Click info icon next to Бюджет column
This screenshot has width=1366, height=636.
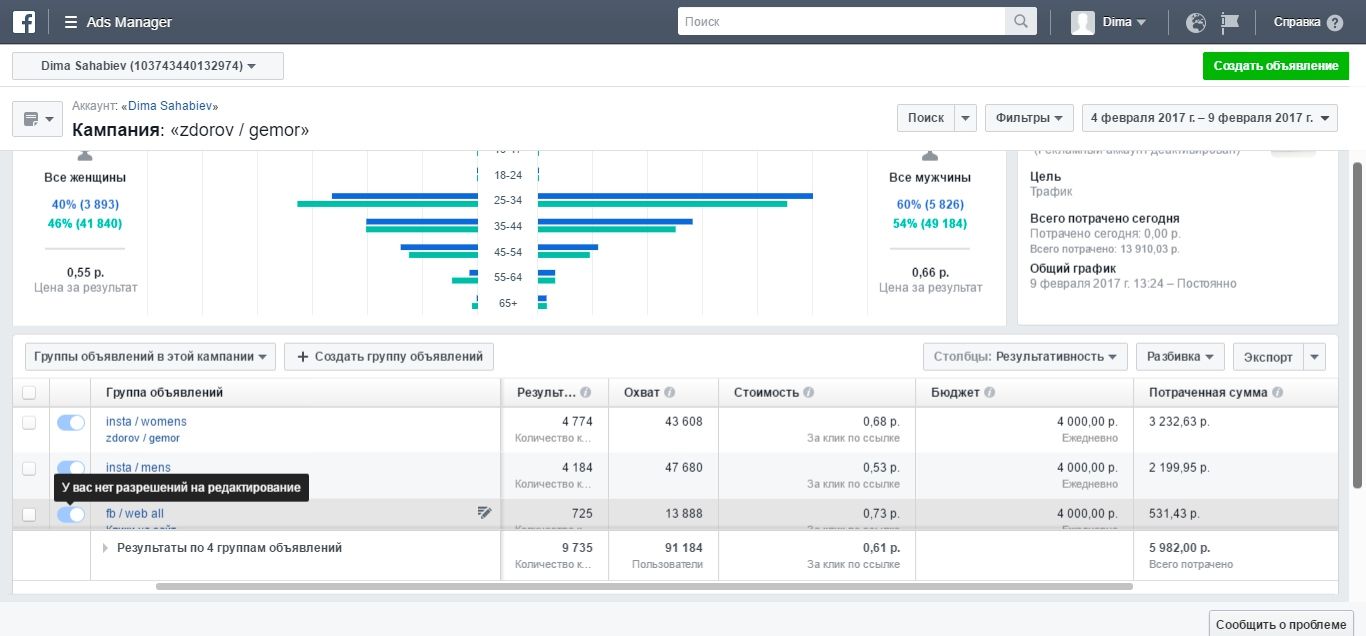tap(989, 393)
